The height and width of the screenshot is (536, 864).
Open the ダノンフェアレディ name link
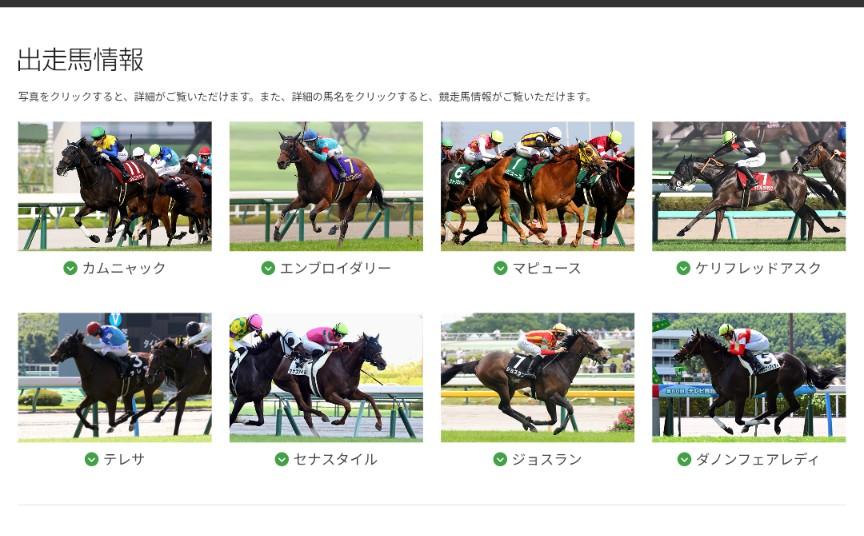point(758,459)
